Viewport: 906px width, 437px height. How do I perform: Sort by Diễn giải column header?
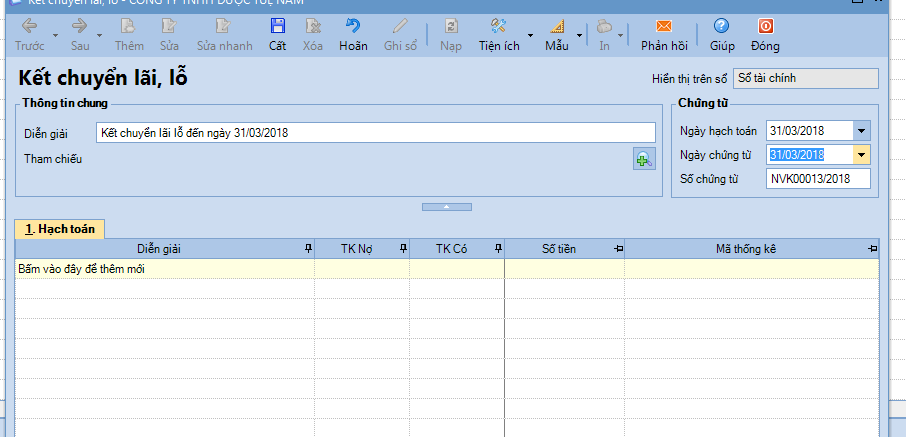159,249
